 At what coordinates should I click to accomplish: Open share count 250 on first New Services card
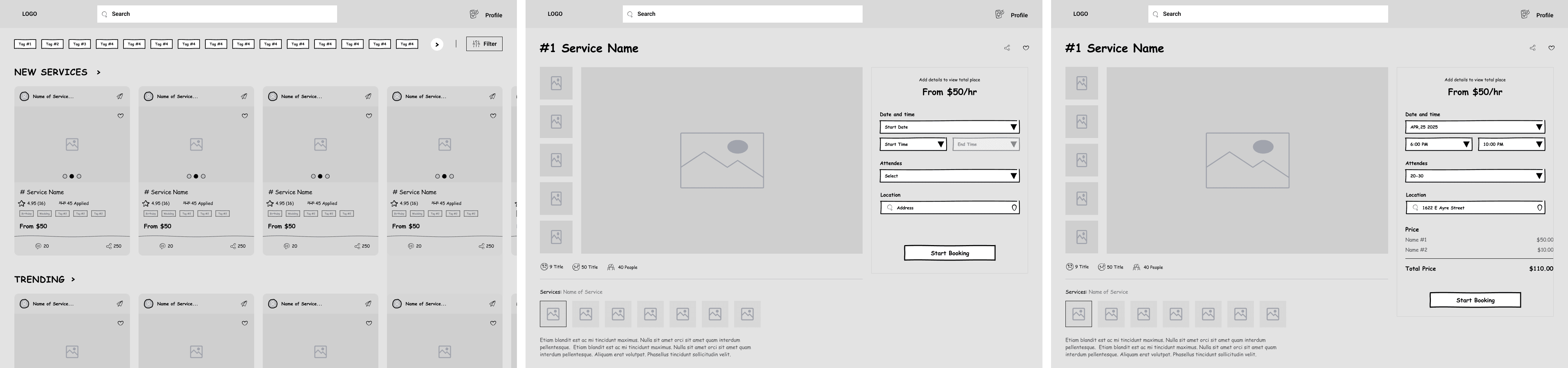pos(114,246)
